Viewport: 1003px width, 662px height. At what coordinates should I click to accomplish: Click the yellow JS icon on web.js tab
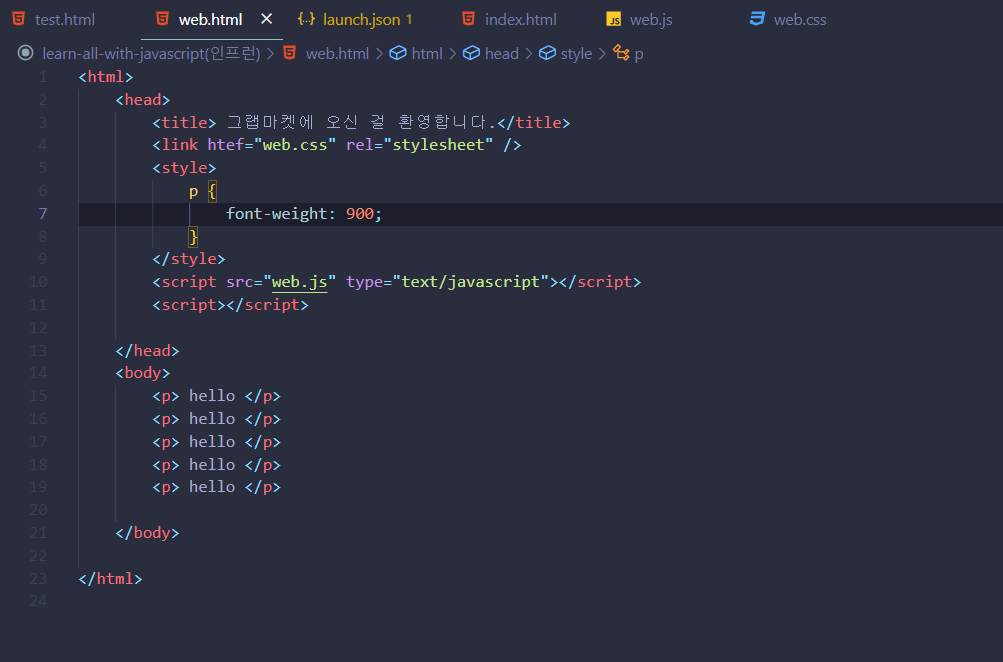pos(614,19)
